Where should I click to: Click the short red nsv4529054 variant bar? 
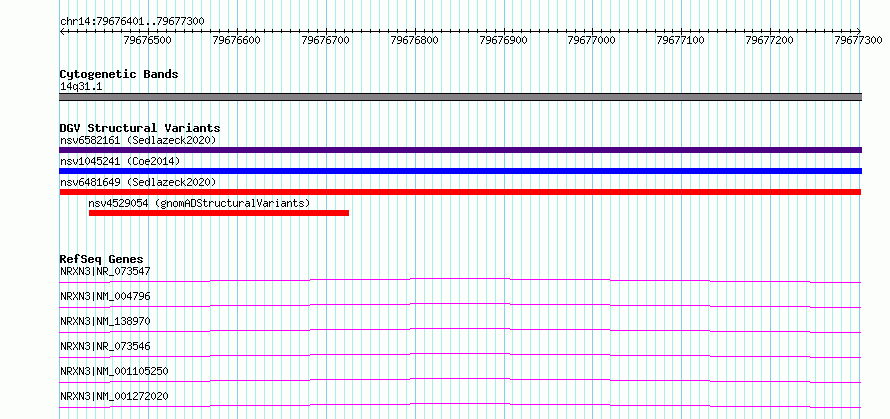click(x=219, y=213)
